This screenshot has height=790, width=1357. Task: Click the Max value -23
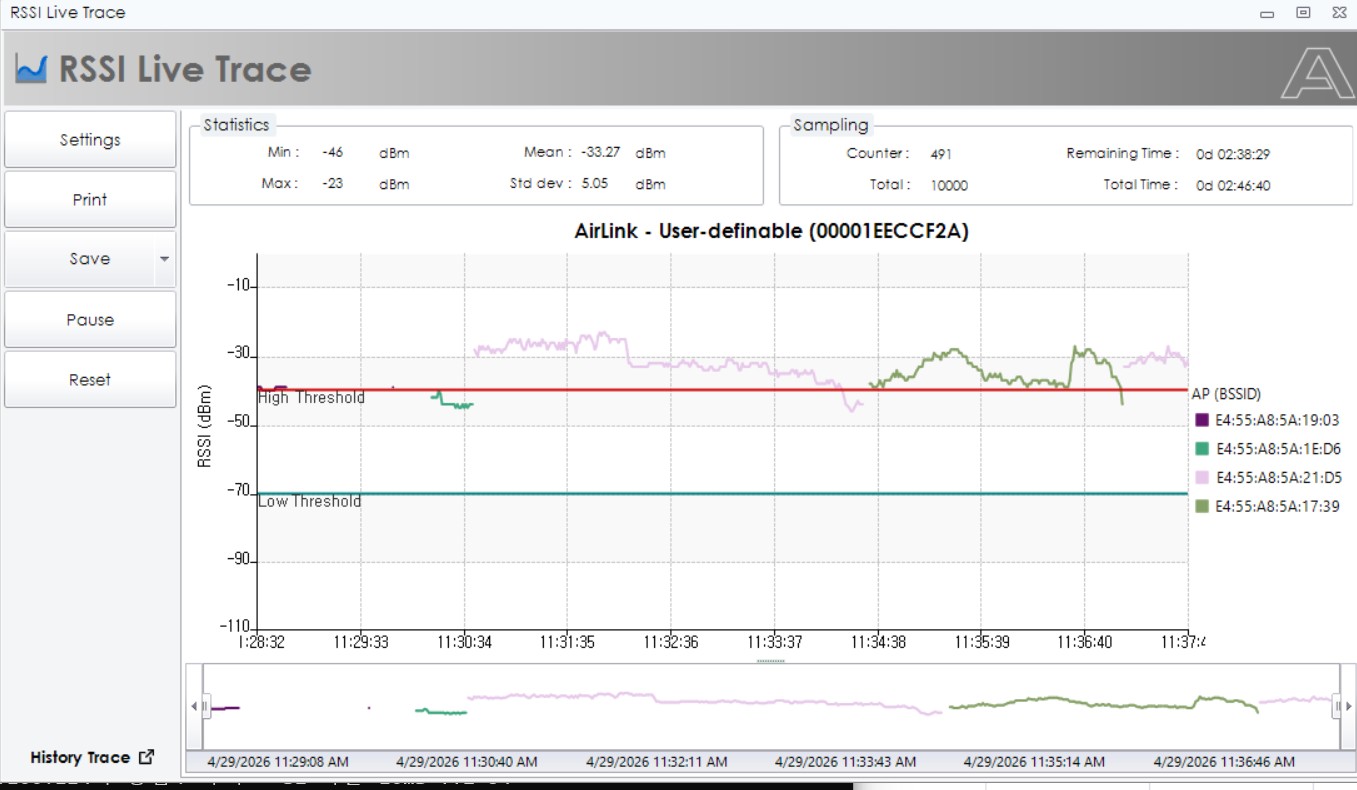pyautogui.click(x=333, y=184)
